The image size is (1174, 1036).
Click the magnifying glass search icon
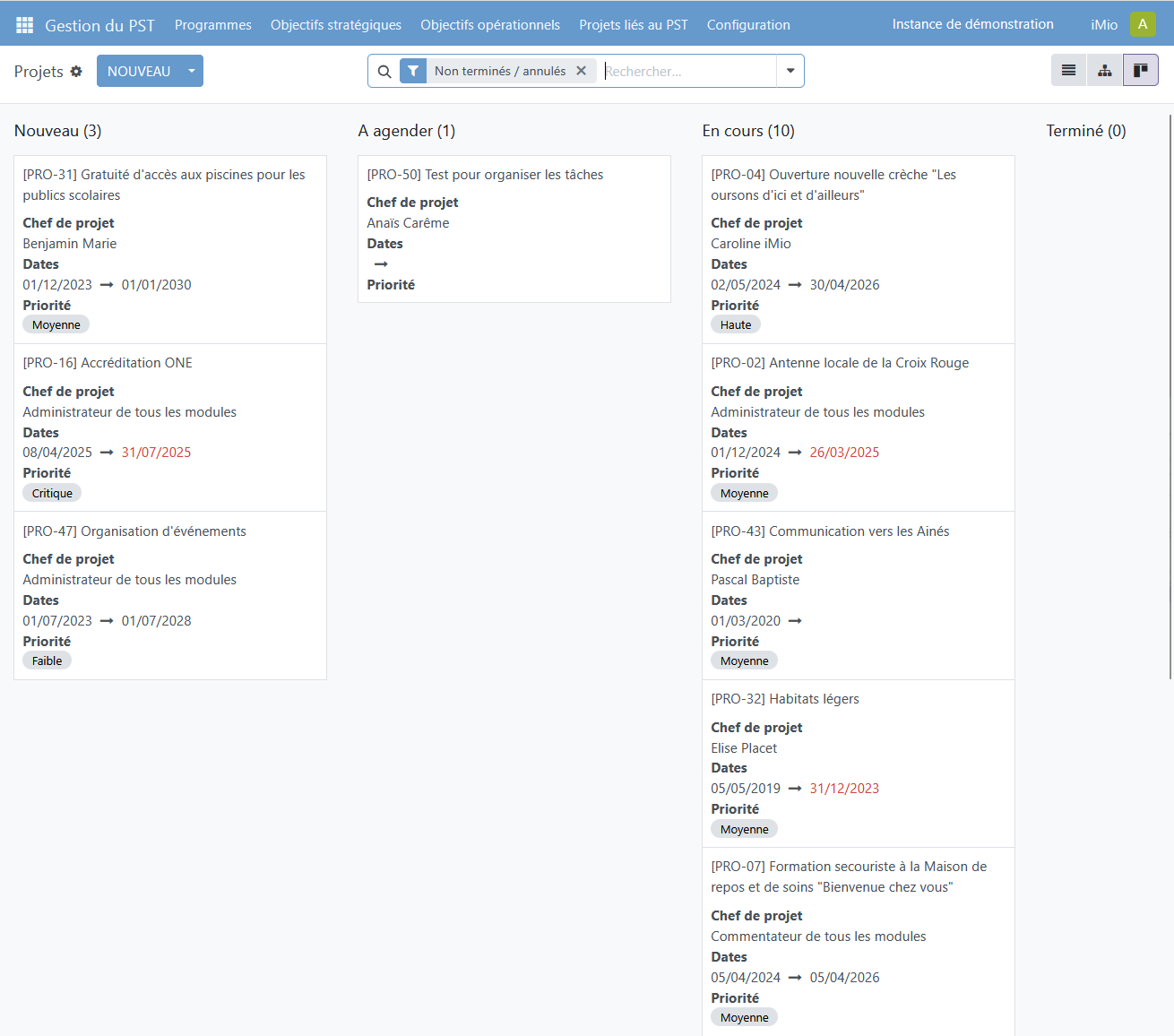click(x=384, y=72)
